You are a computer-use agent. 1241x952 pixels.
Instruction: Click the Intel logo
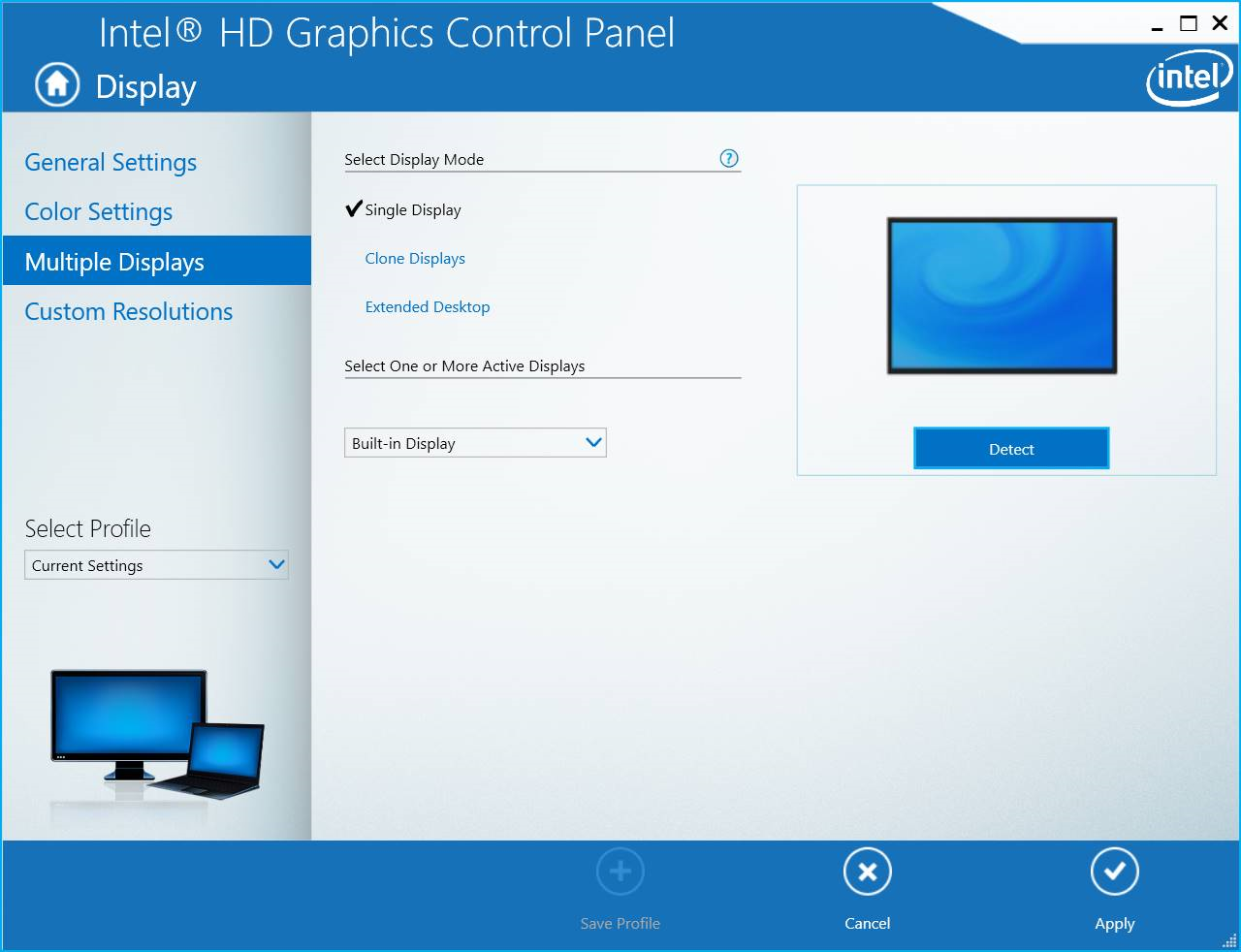click(1189, 77)
